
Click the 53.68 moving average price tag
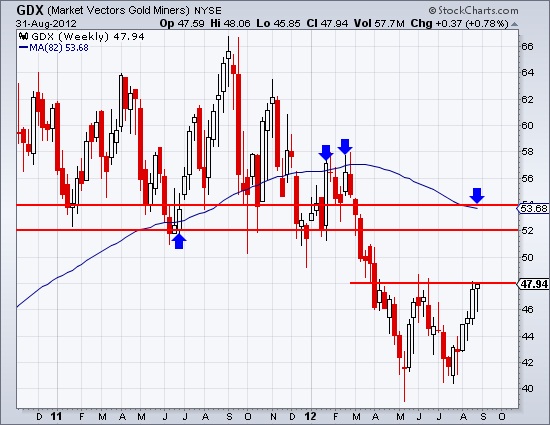click(533, 209)
